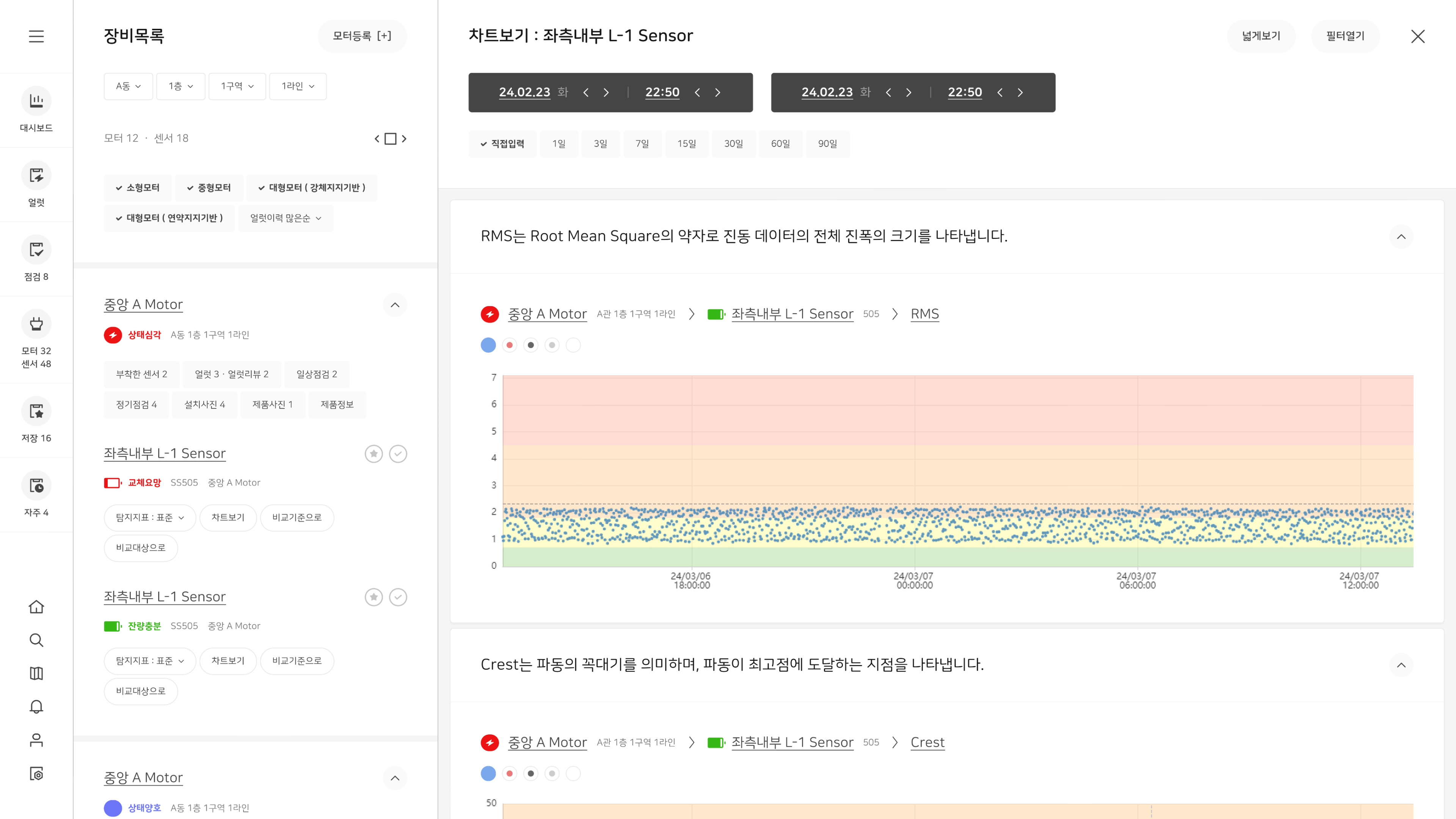Toggle the 소형모터 filter
The height and width of the screenshot is (819, 1456).
click(137, 188)
